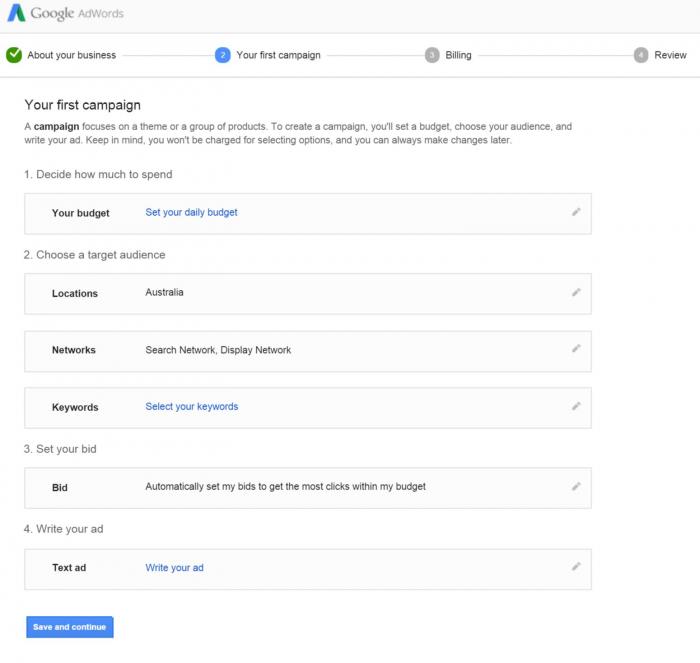Click the grey step 4 circle

coord(641,55)
